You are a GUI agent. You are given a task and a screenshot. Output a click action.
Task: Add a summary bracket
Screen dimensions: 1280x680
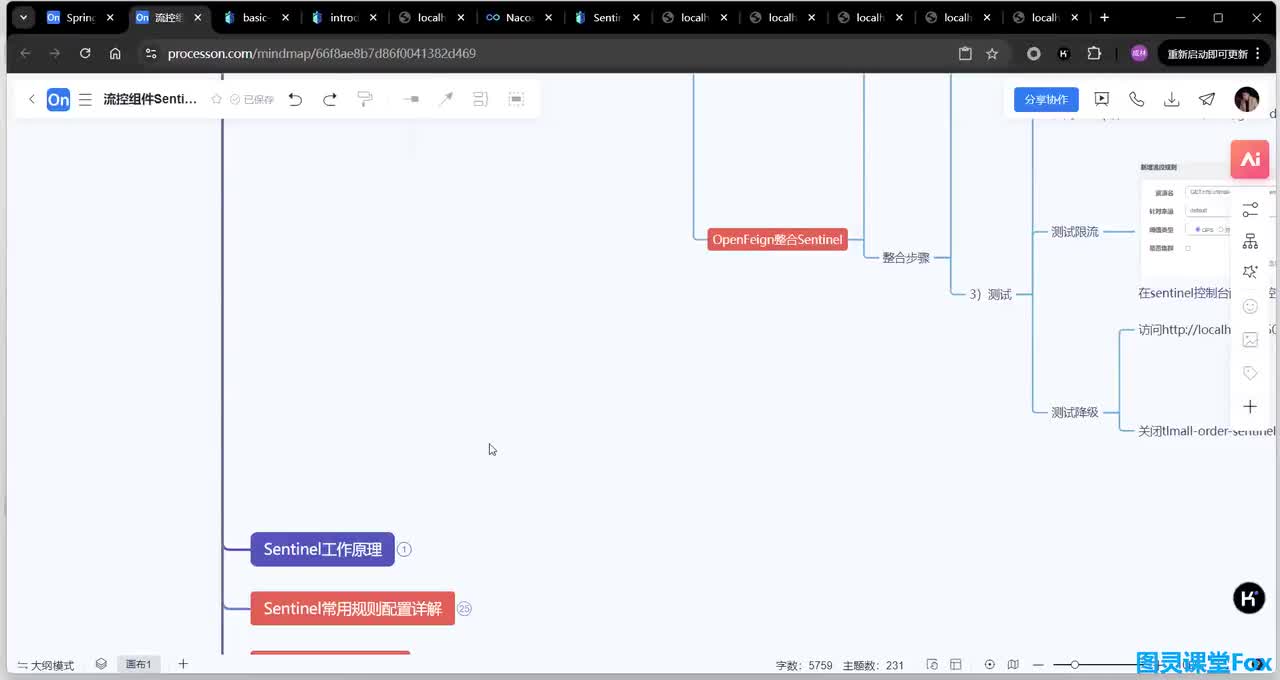pos(480,99)
